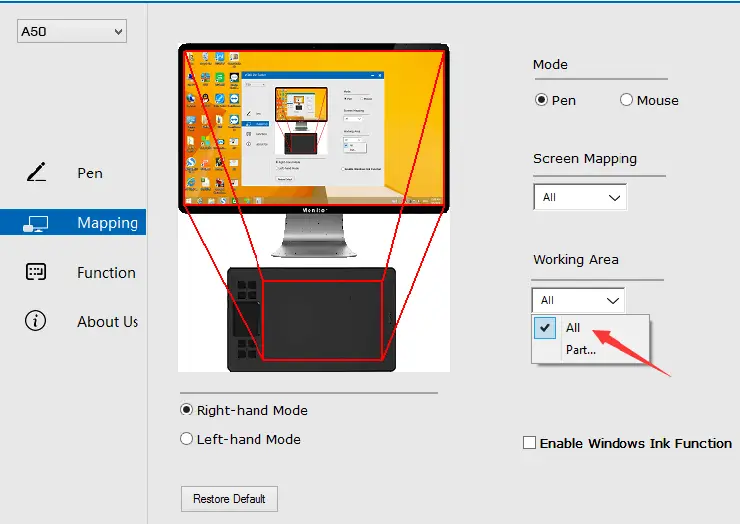Image resolution: width=740 pixels, height=524 pixels.
Task: Click the Mapping monitor icon
Action: (36, 223)
